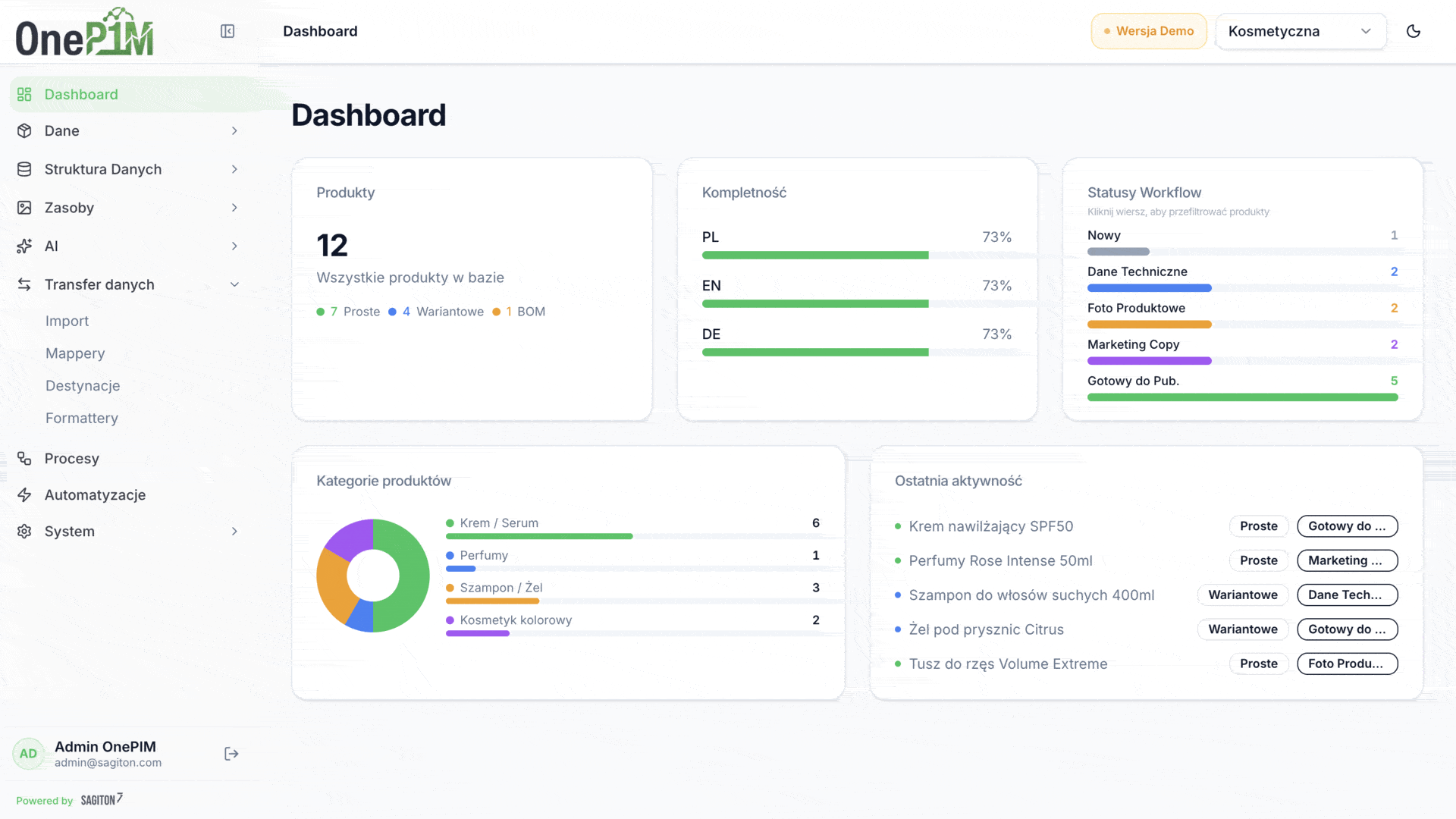
Task: Click the DE completeness progress bar
Action: click(x=857, y=353)
